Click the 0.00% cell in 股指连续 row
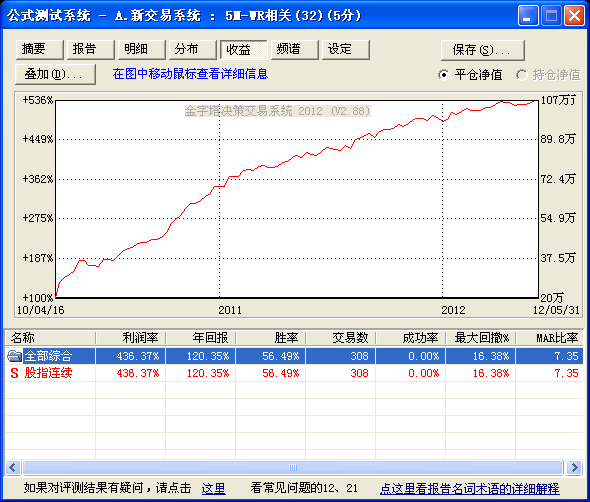 pos(411,373)
